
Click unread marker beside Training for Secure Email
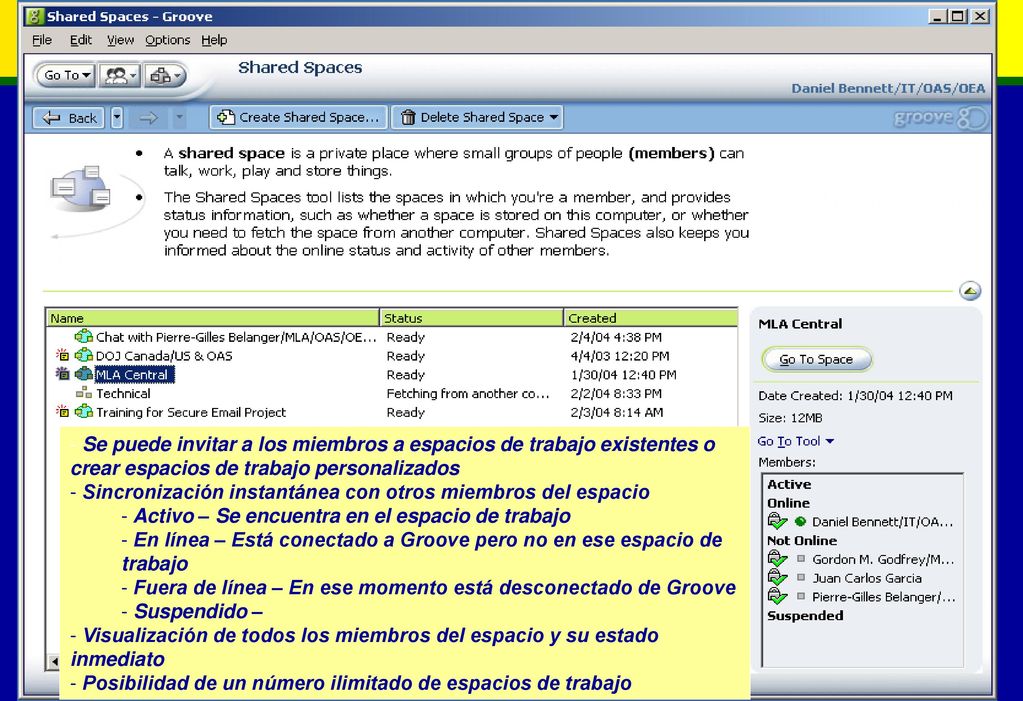tap(62, 412)
